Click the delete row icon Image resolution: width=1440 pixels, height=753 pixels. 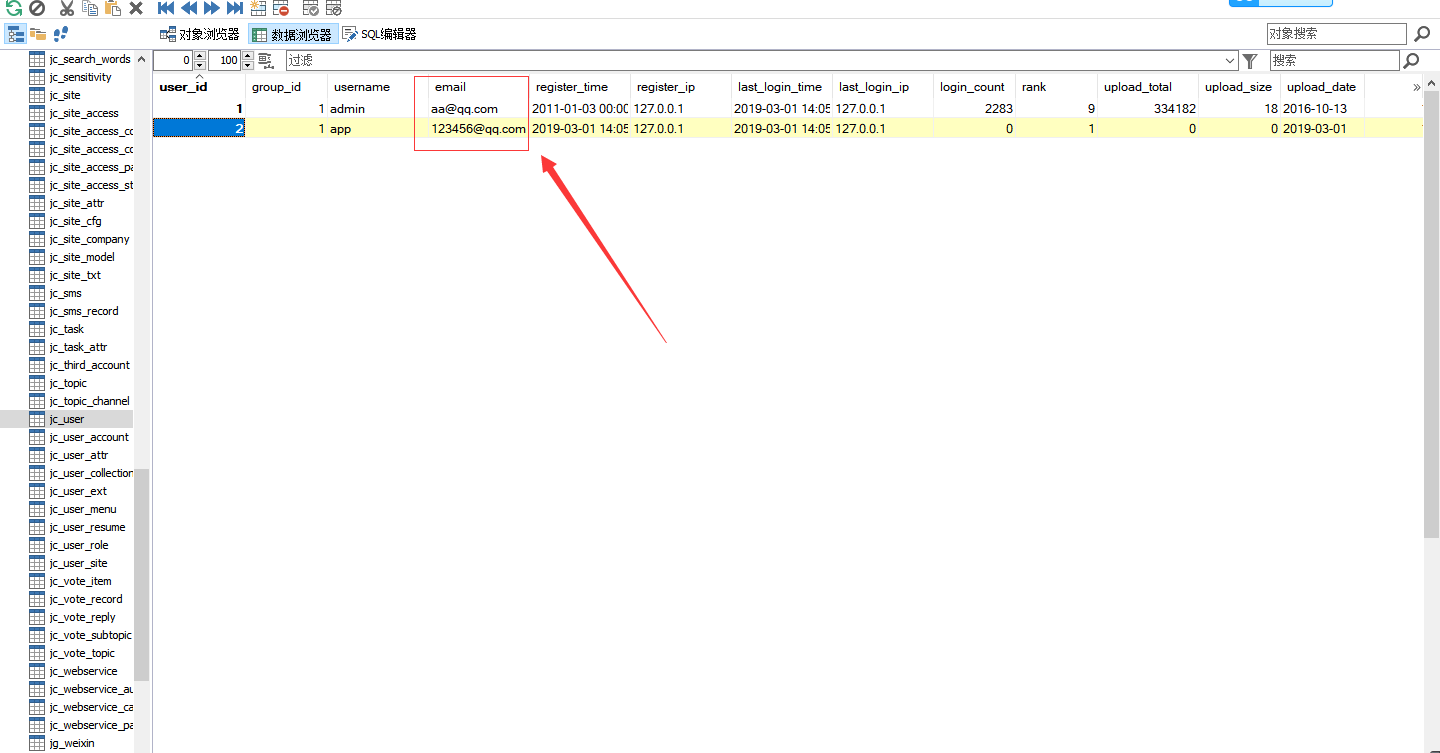(x=281, y=8)
